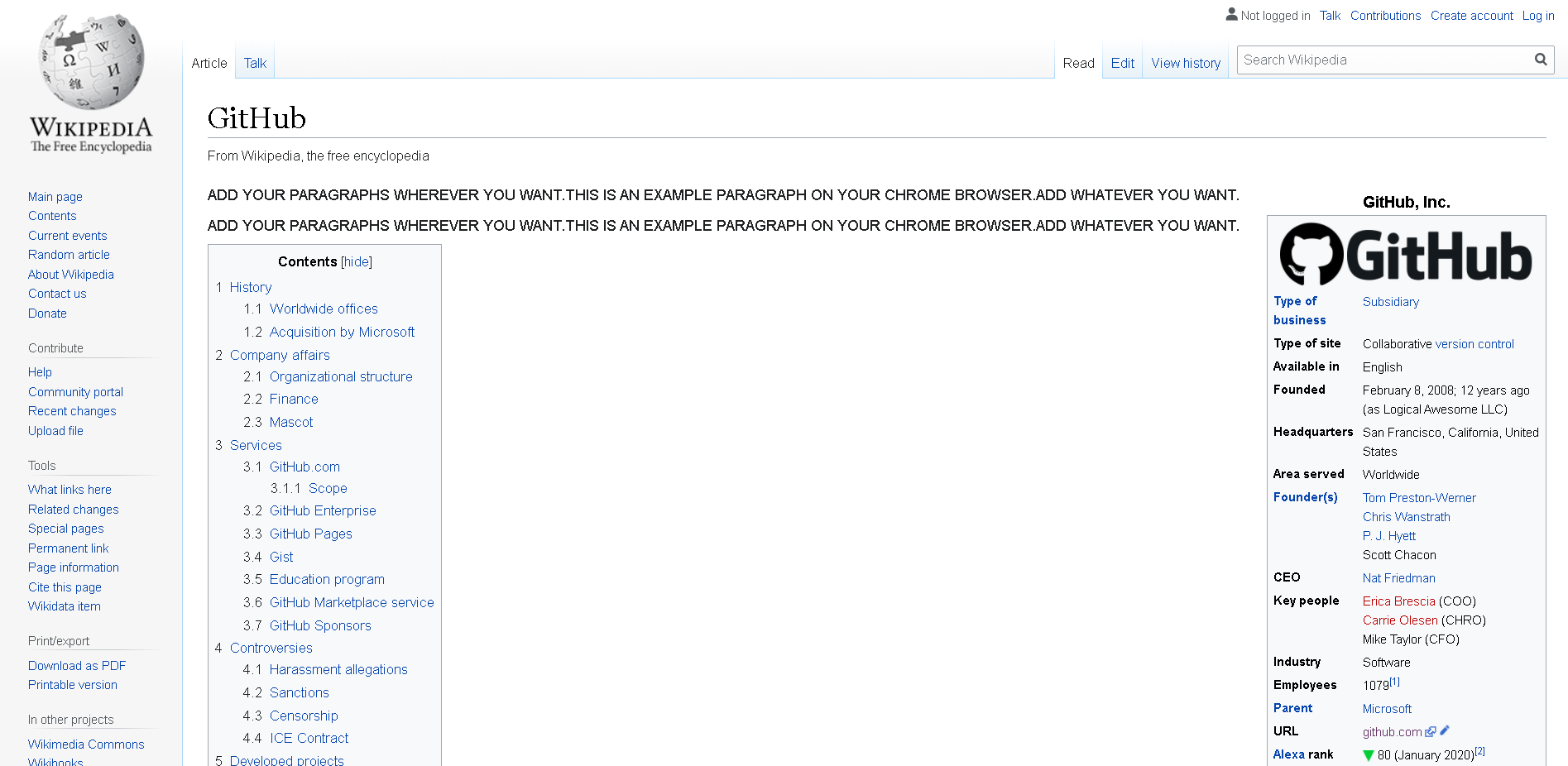The width and height of the screenshot is (1568, 766).
Task: Select the Read tab
Action: point(1078,63)
